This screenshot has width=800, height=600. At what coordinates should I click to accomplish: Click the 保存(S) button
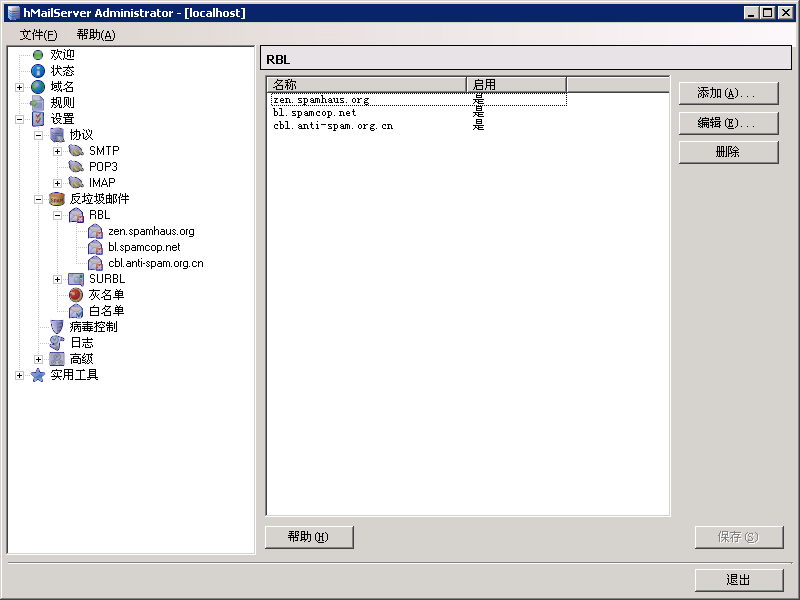pos(739,537)
